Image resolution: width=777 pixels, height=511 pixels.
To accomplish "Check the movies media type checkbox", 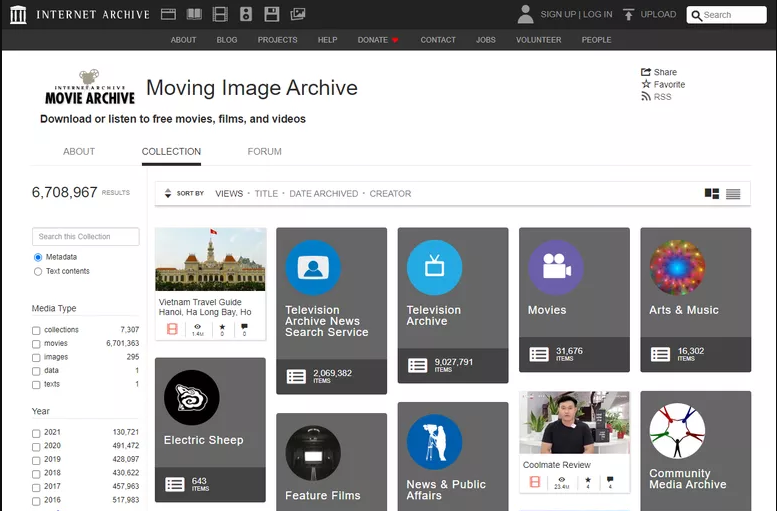I will click(37, 344).
